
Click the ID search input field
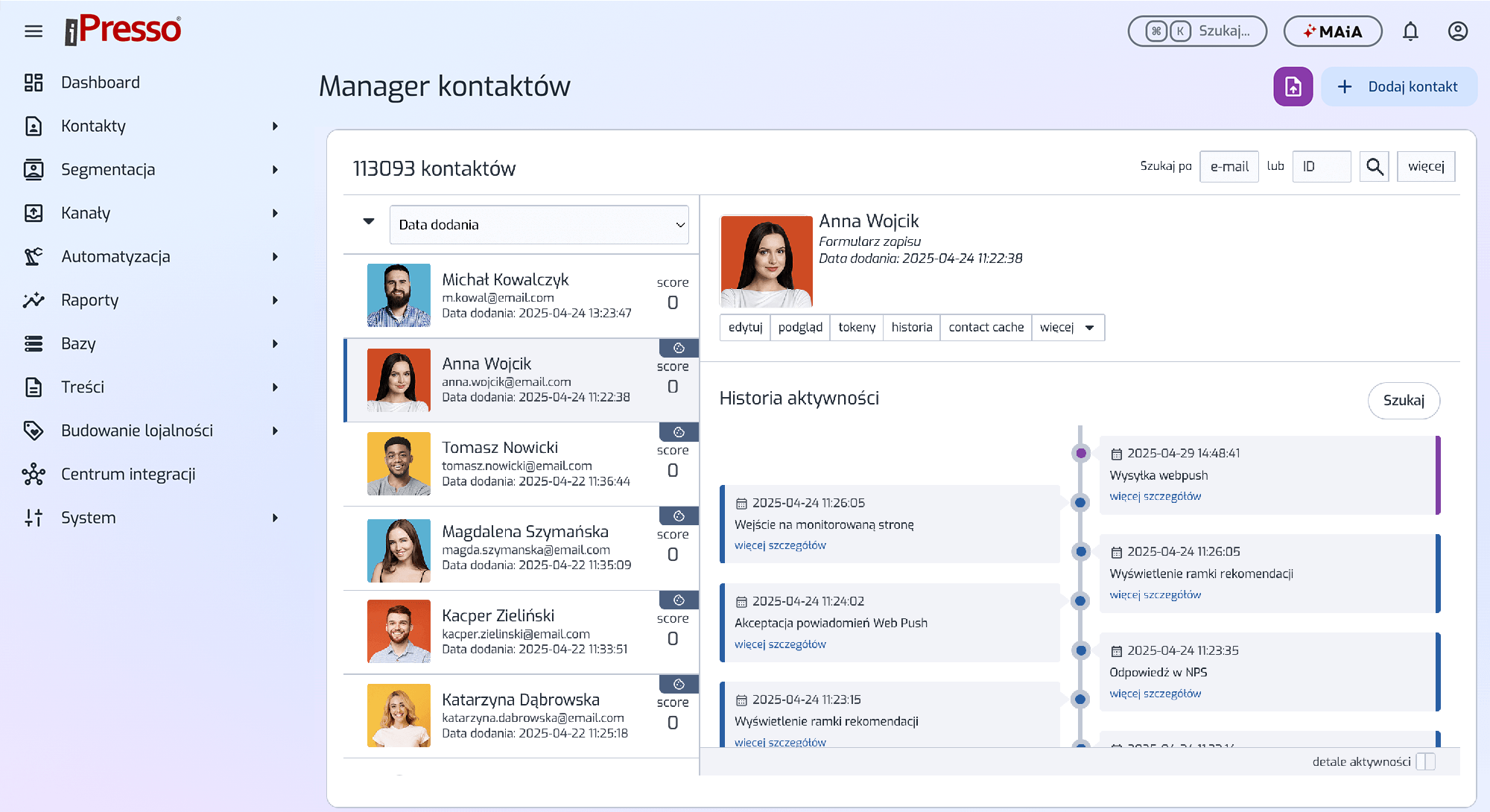pyautogui.click(x=1321, y=166)
